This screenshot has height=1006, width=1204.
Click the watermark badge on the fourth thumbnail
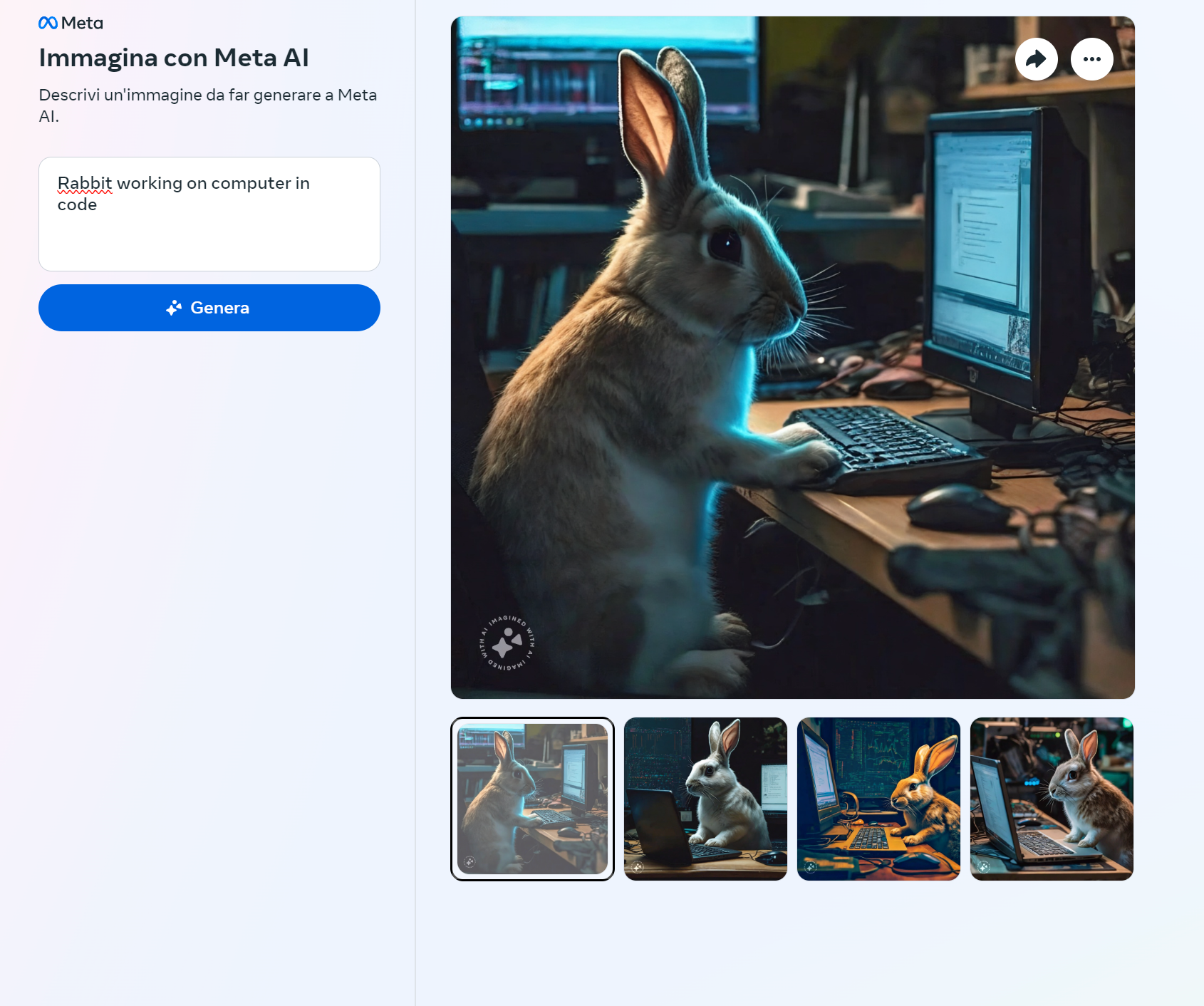click(x=984, y=867)
